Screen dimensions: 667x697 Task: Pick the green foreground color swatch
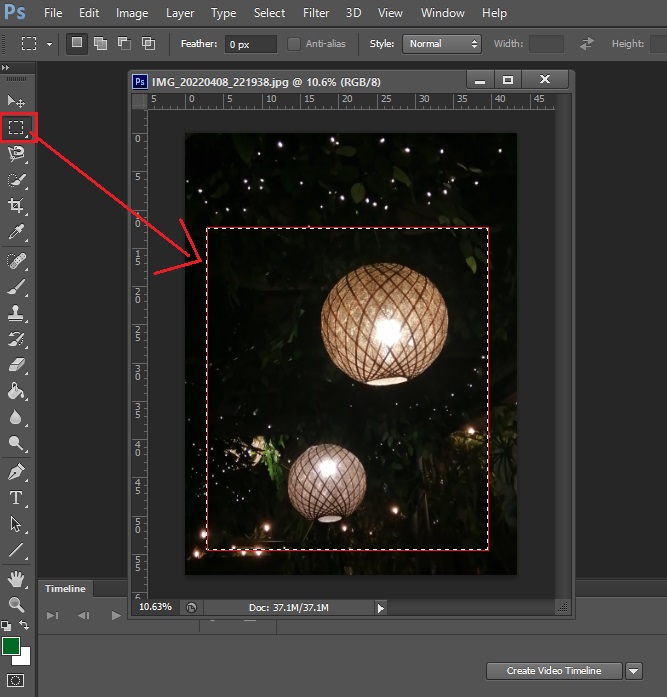pos(10,646)
